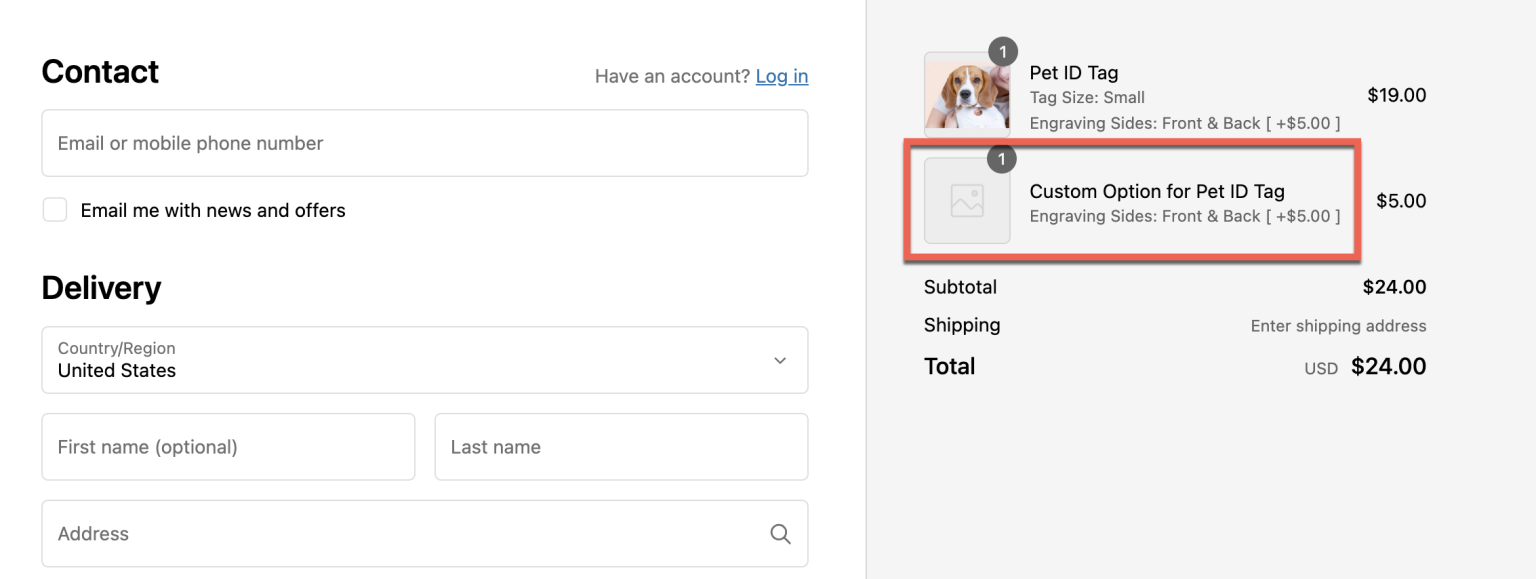Select the highlighted Custom Option line item
The height and width of the screenshot is (579, 1536).
(x=1131, y=201)
